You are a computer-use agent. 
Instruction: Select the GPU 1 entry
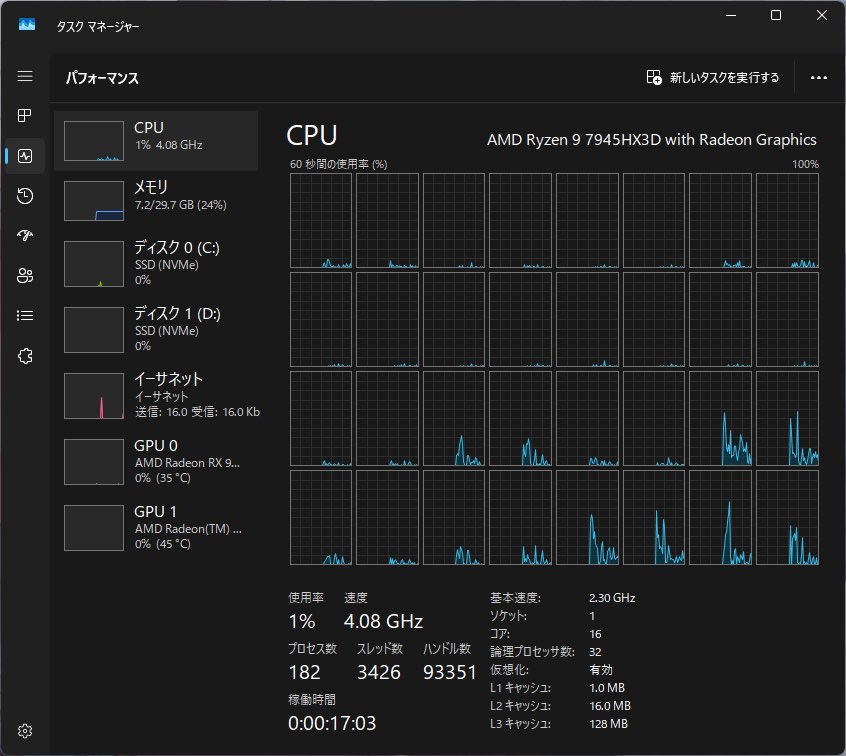point(156,527)
